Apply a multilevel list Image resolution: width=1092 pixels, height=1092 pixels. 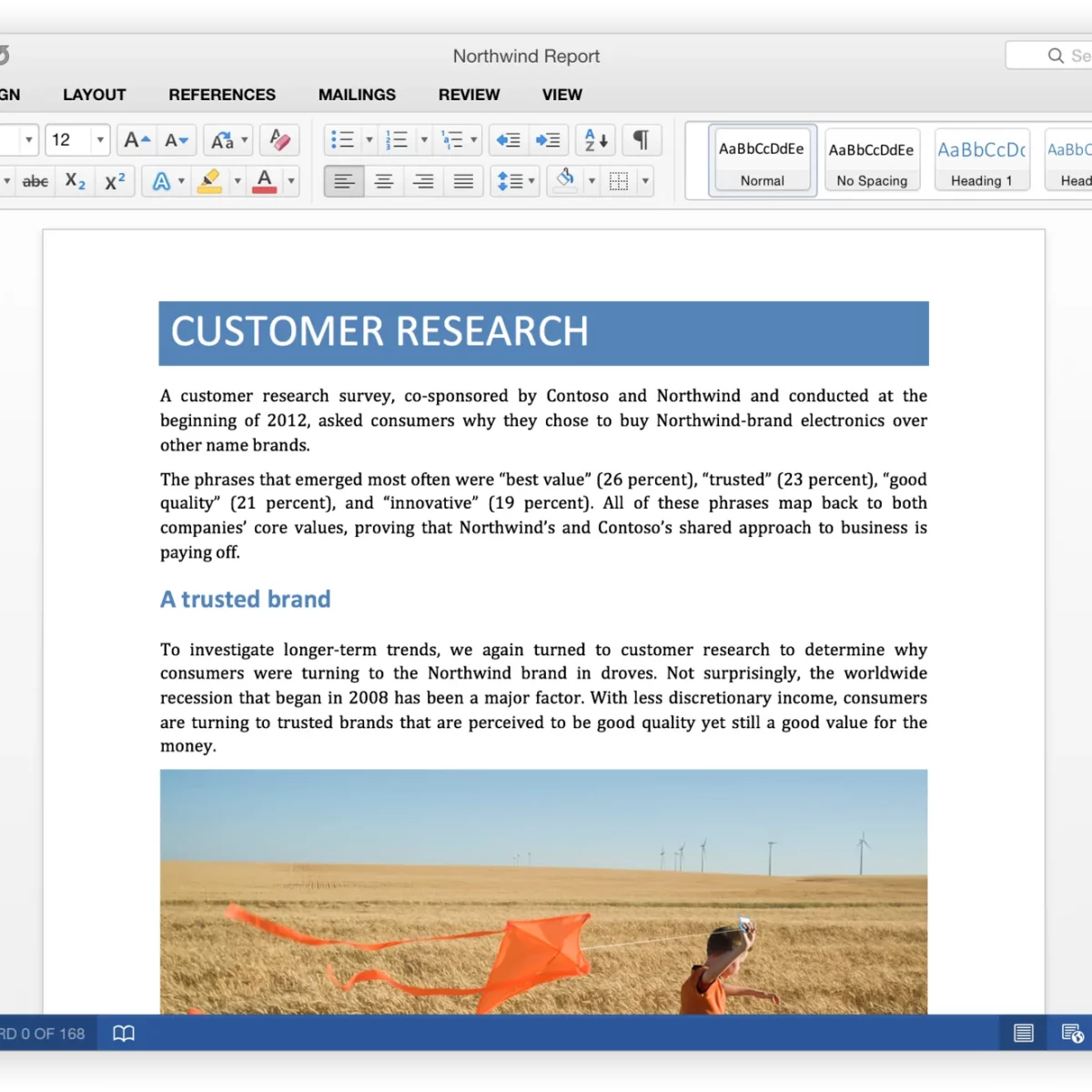point(451,140)
